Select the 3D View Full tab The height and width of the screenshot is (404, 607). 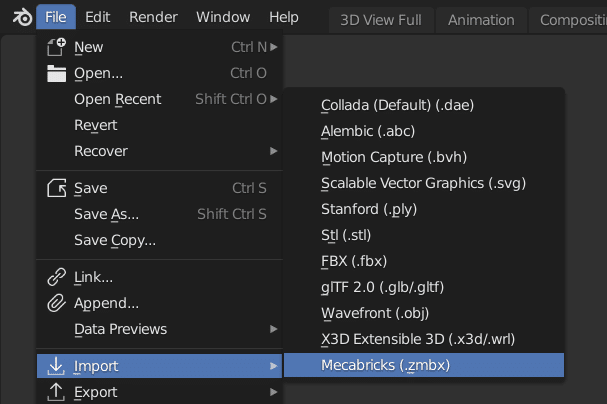coord(379,20)
